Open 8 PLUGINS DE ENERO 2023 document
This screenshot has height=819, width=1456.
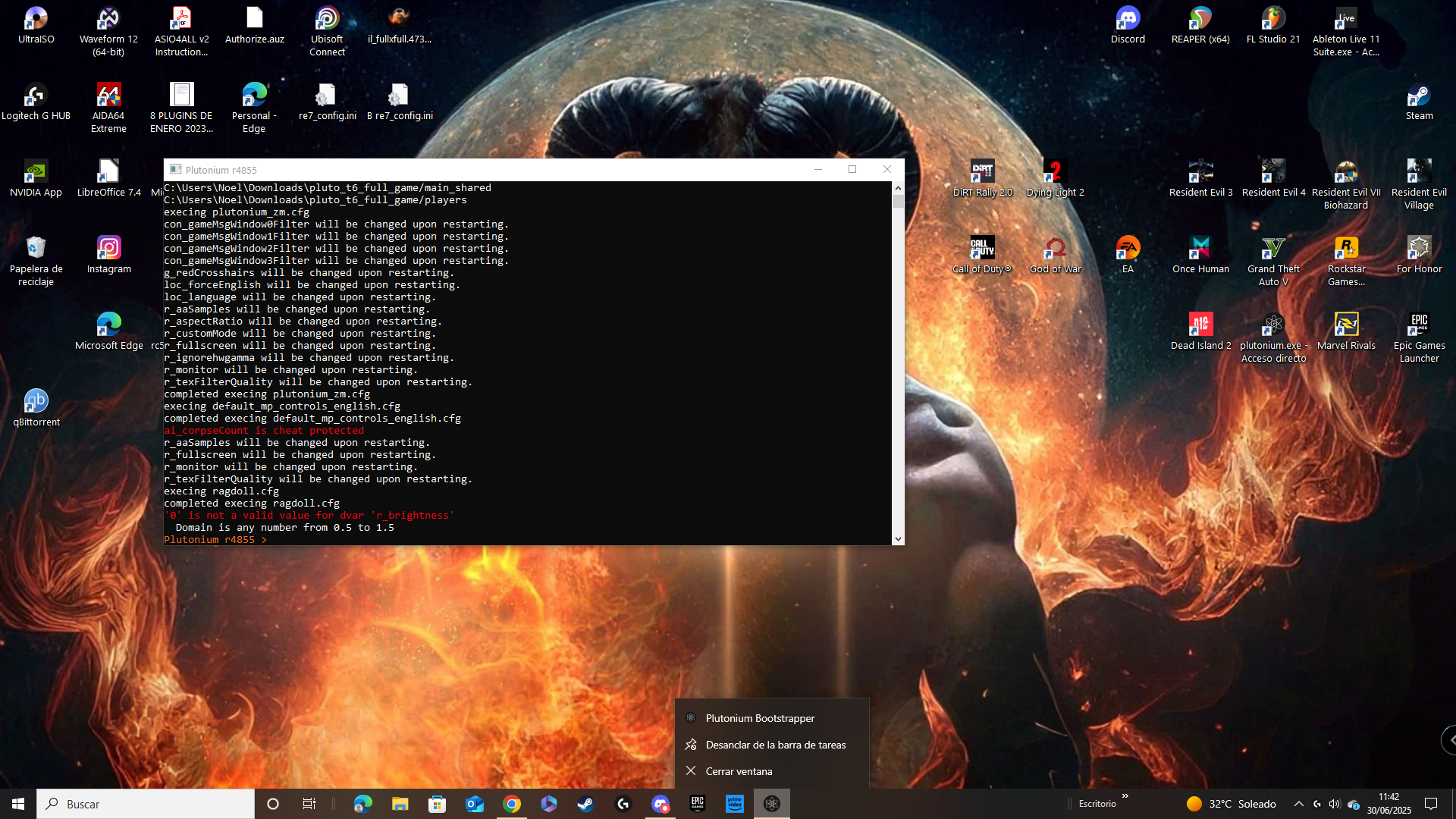pos(181,108)
